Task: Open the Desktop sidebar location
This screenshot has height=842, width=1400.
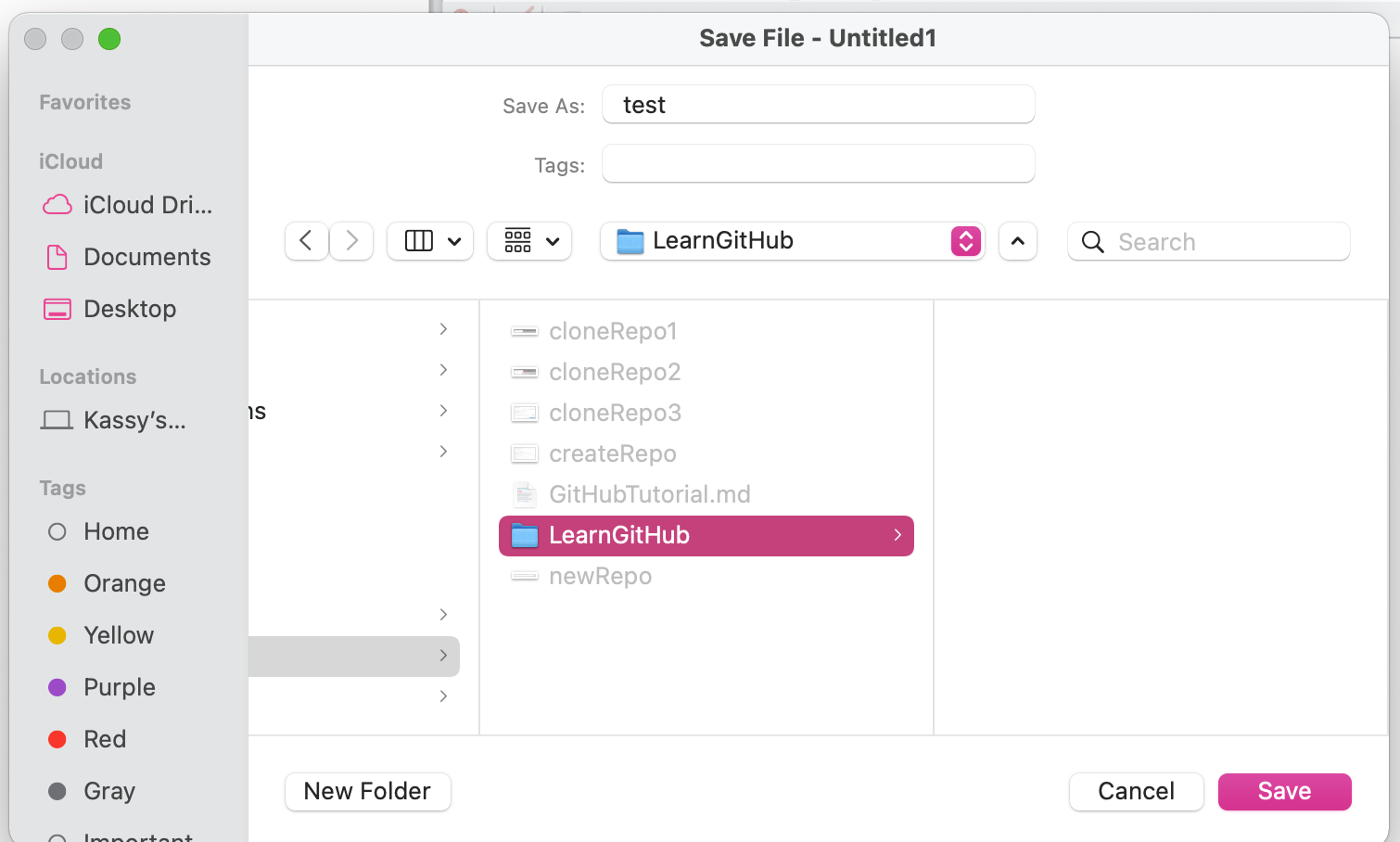Action: click(130, 309)
